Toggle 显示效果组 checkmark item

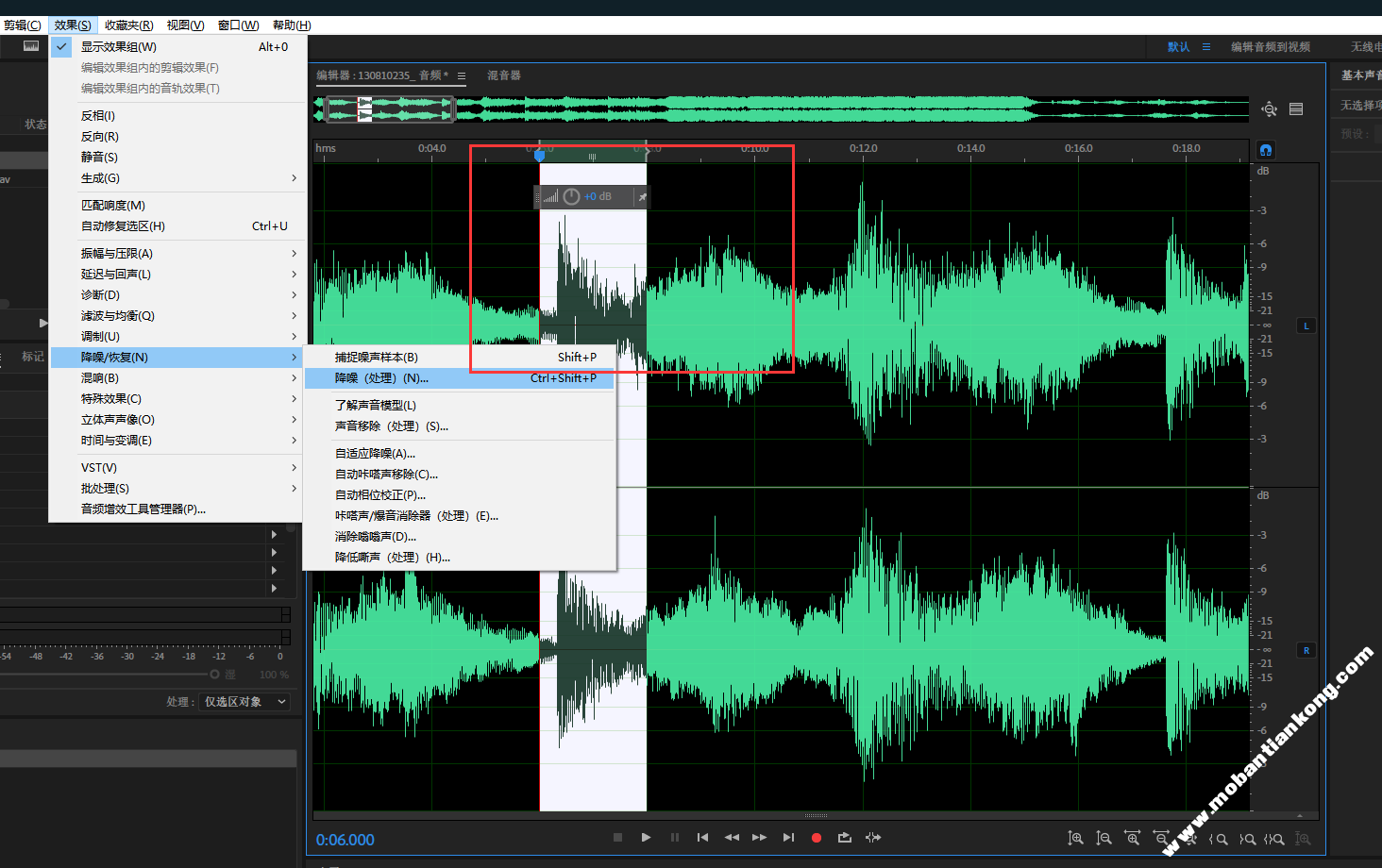[x=177, y=46]
